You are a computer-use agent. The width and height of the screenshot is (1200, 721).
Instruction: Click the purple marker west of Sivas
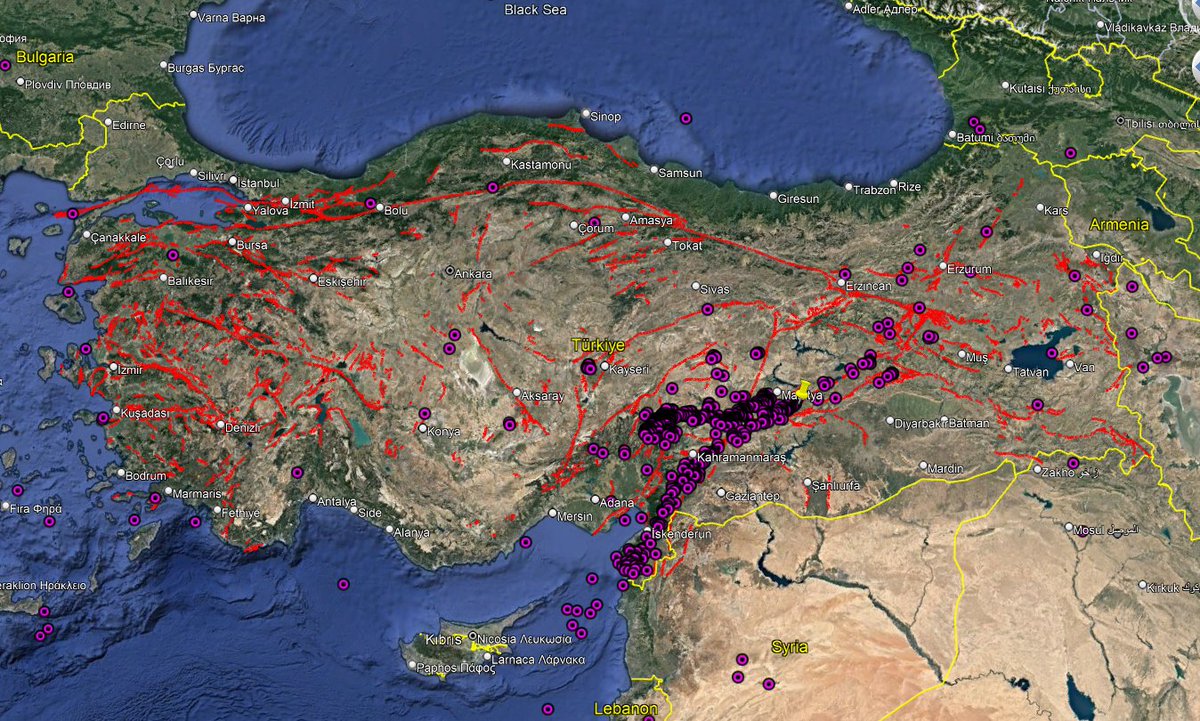coord(708,310)
